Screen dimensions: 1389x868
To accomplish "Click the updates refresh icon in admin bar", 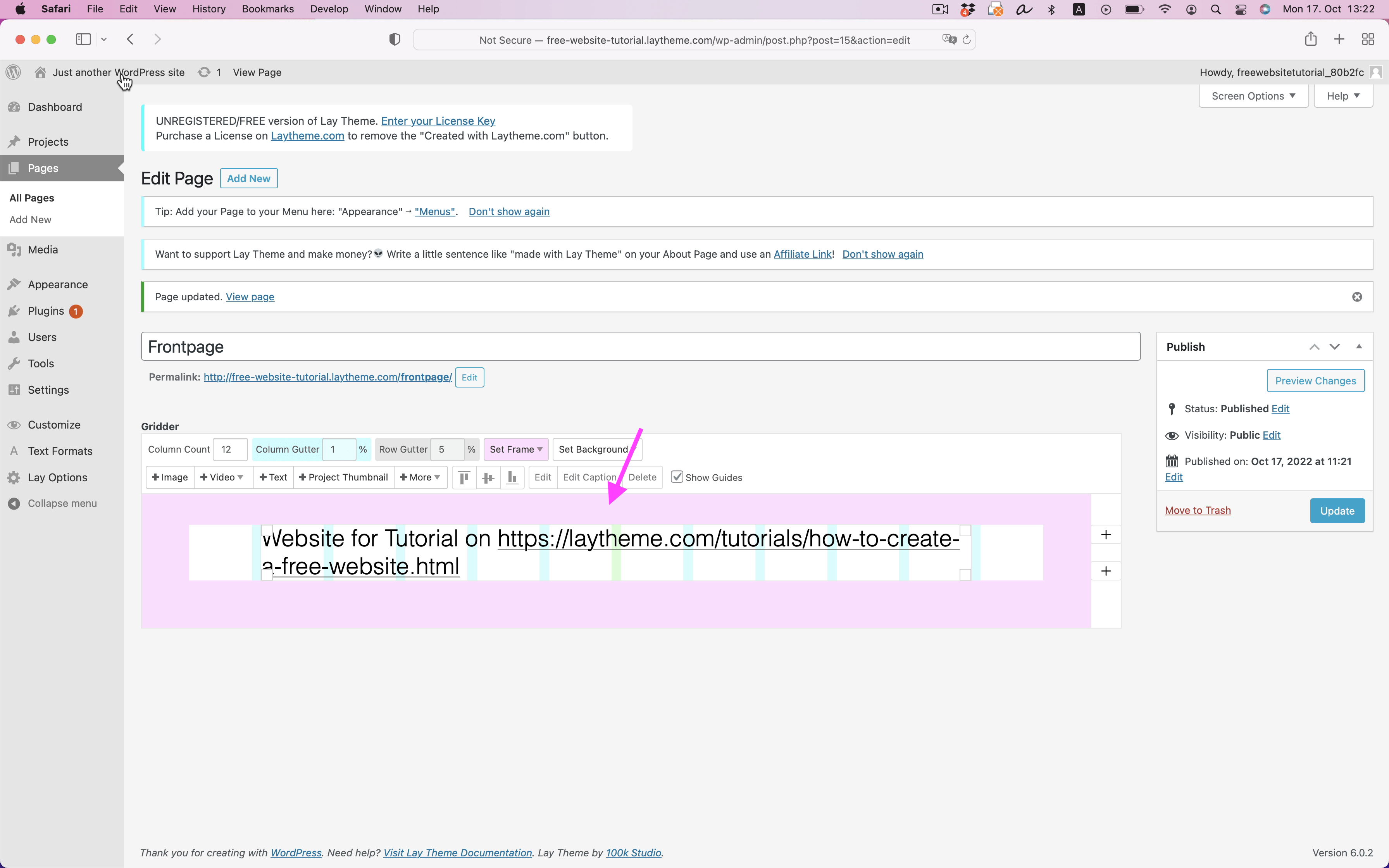I will [x=204, y=72].
